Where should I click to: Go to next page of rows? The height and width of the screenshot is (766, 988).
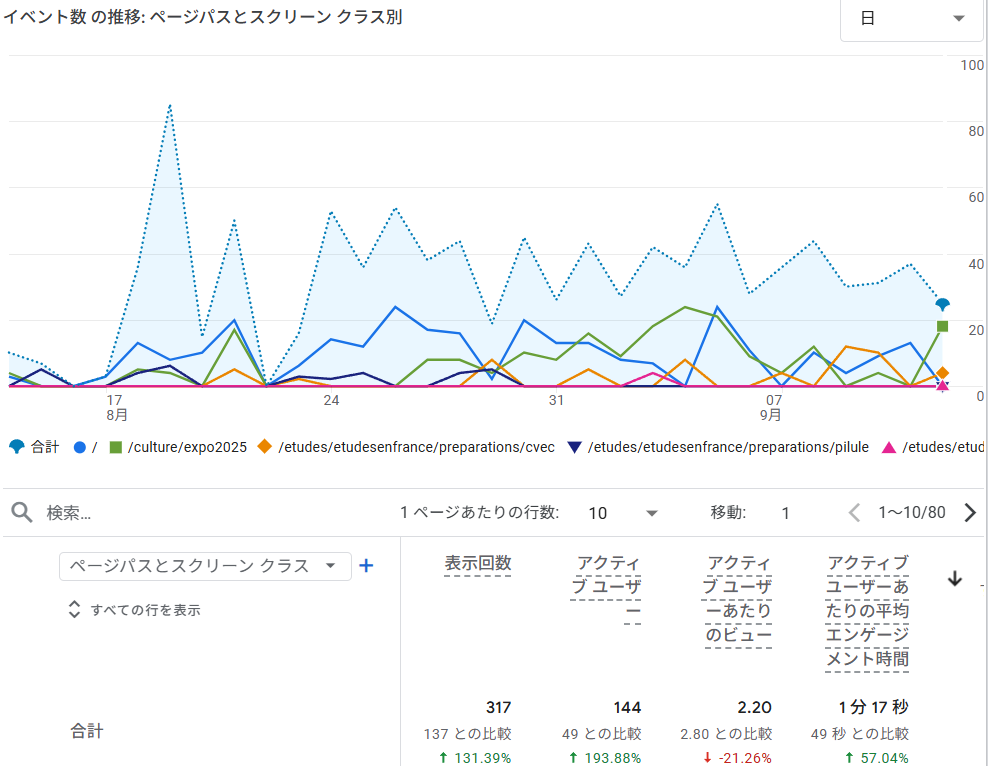click(x=969, y=513)
